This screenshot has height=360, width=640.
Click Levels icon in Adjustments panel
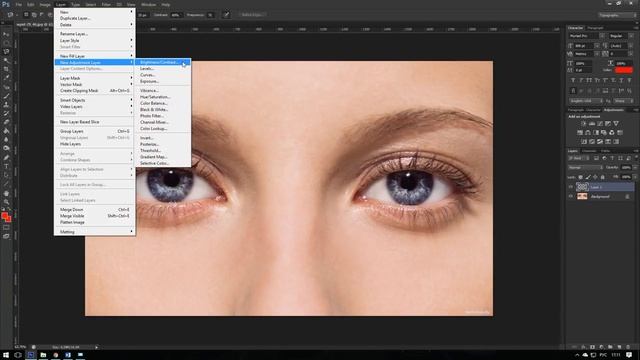click(x=592, y=124)
